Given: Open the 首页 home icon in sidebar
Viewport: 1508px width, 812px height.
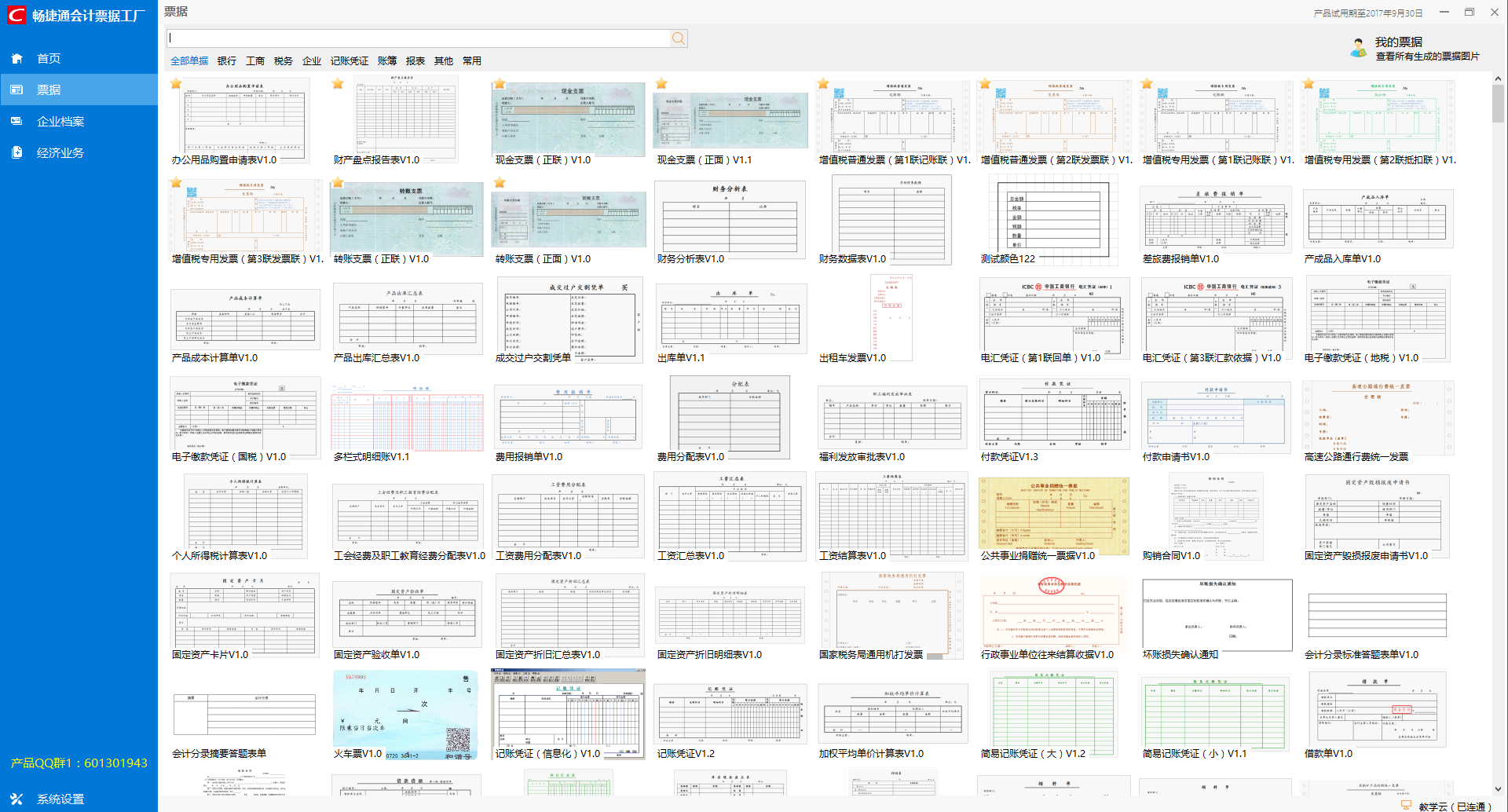Looking at the screenshot, I should (x=17, y=58).
